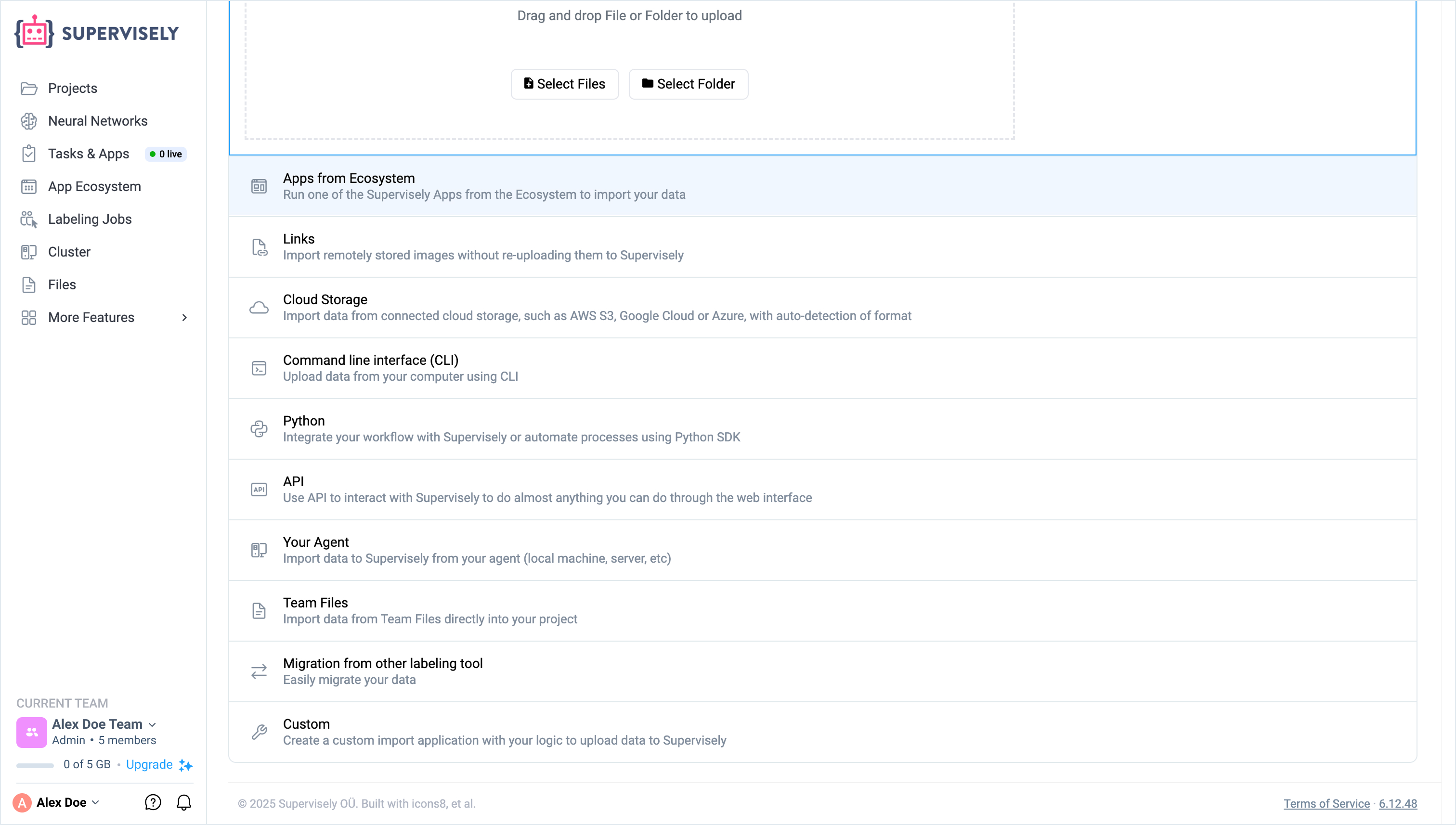This screenshot has height=825, width=1456.
Task: Click the Select Files button
Action: [x=564, y=84]
